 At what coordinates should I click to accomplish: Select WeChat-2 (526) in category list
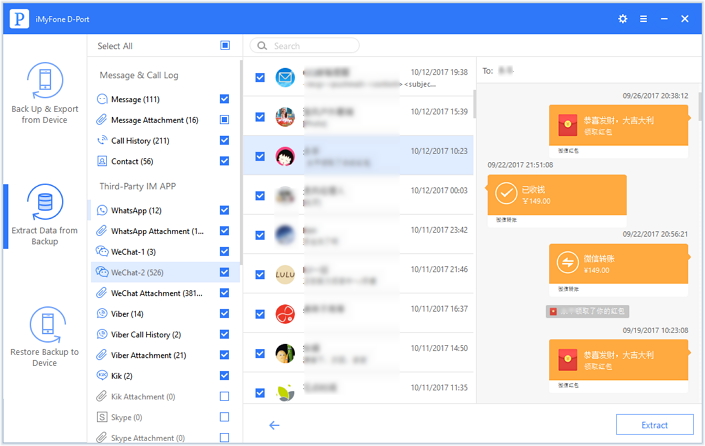coord(165,272)
